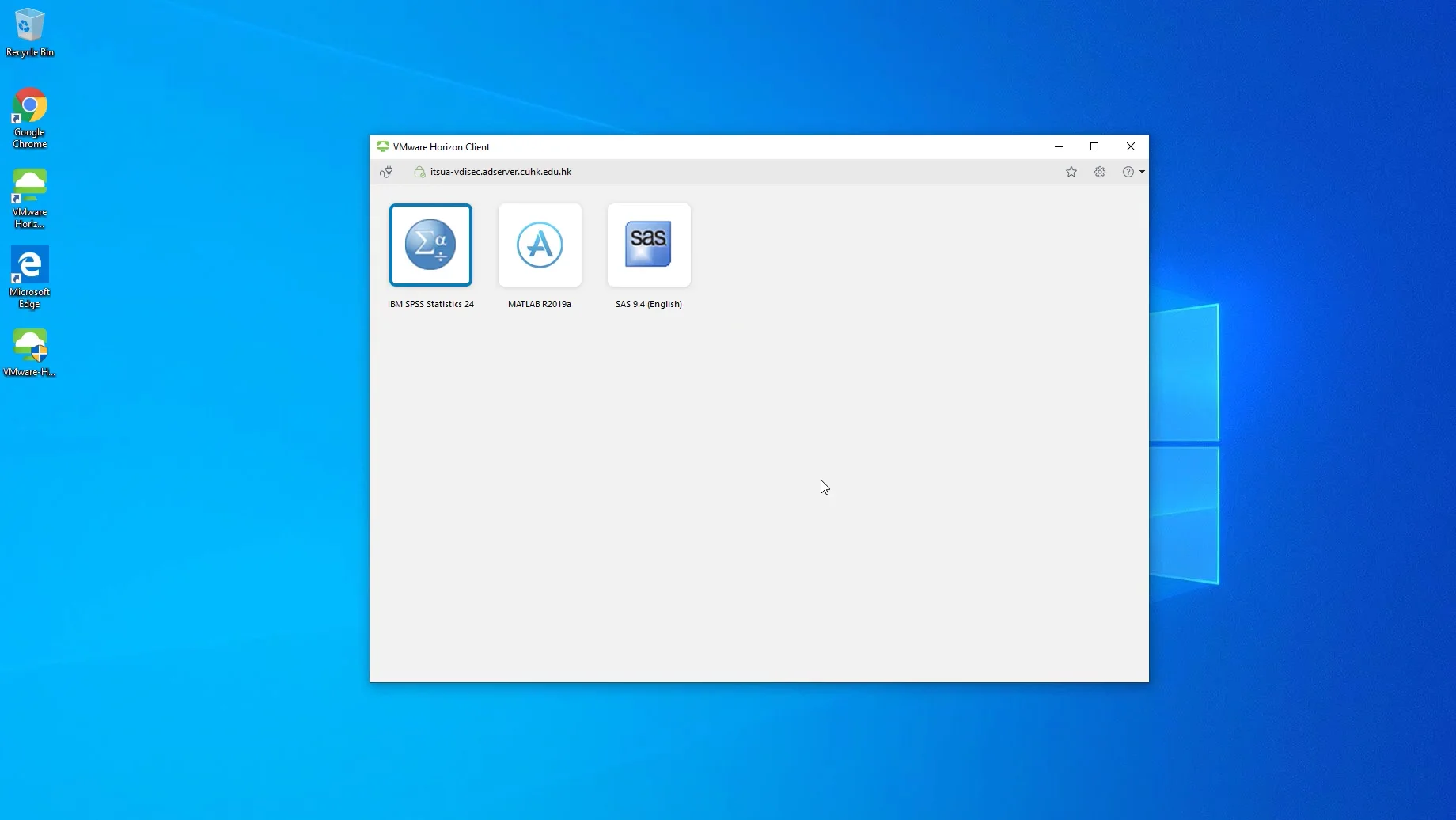Click the IBM SPSS Statistics 24 label
The width and height of the screenshot is (1456, 820).
[x=430, y=303]
